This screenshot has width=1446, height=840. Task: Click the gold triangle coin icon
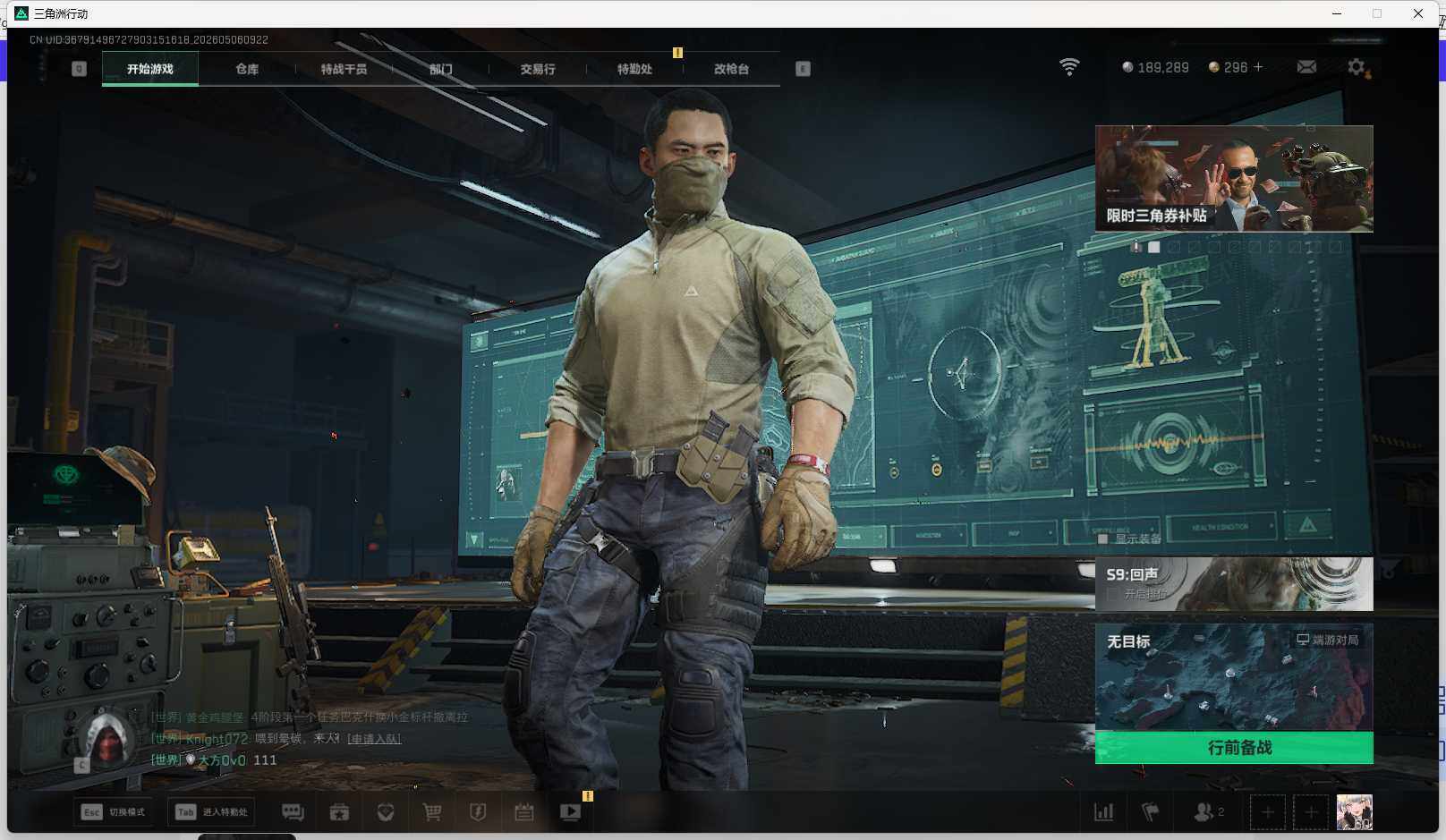[1214, 67]
